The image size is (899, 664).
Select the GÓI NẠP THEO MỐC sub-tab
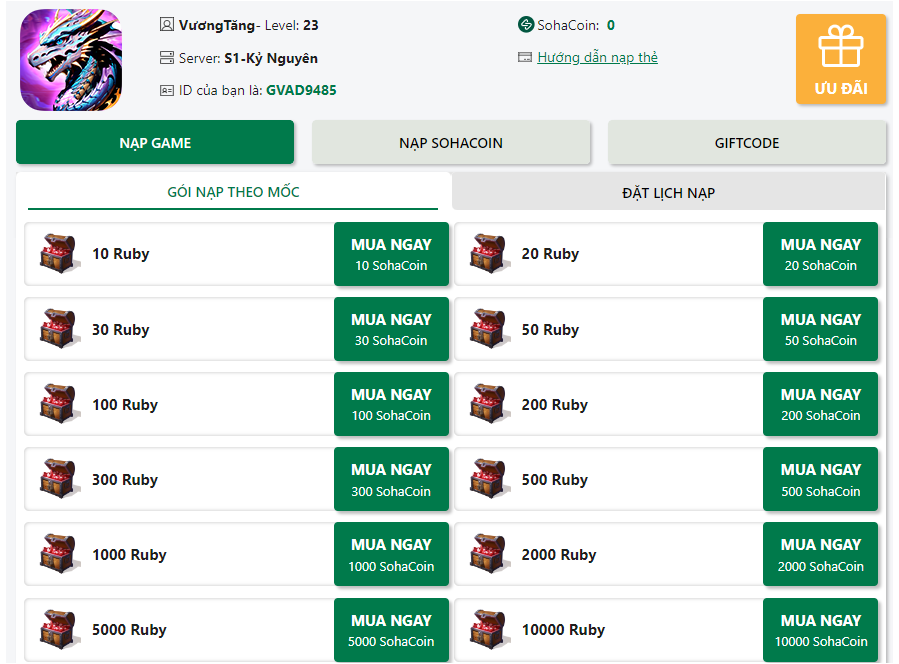233,192
